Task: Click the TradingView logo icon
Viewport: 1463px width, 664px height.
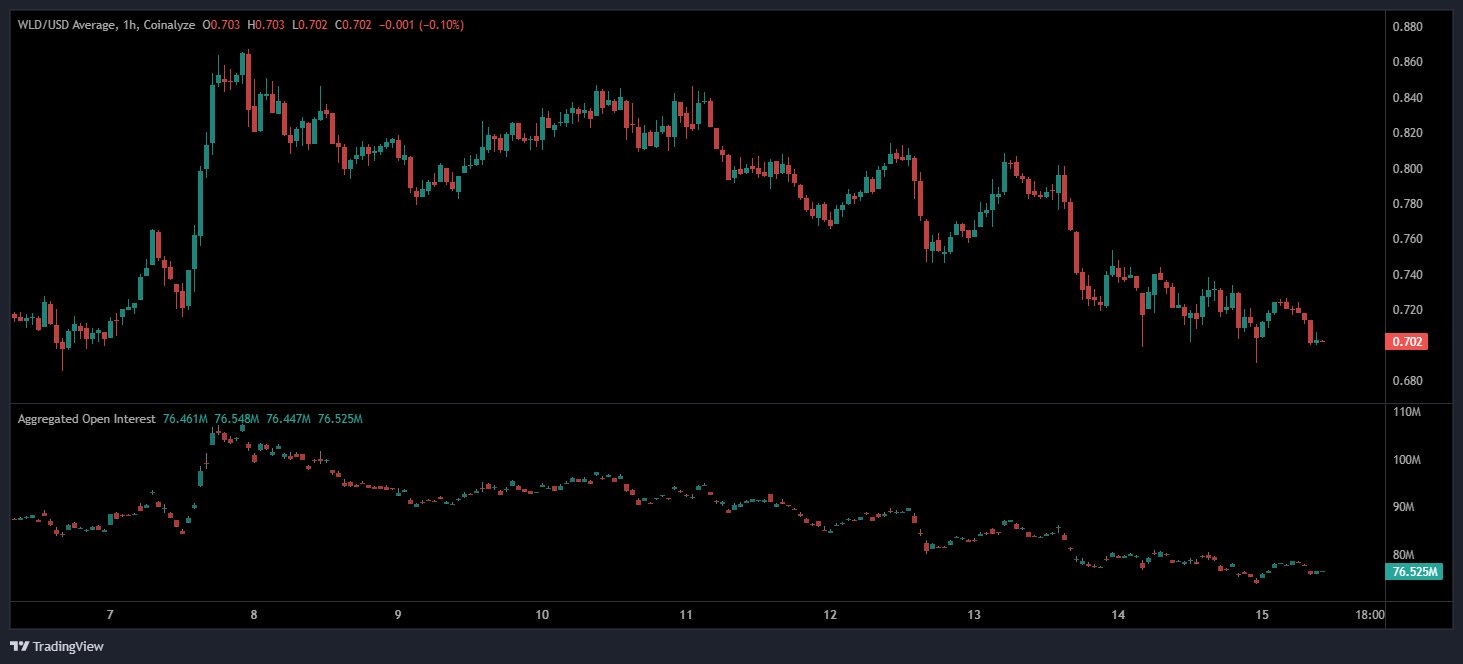Action: [19, 646]
